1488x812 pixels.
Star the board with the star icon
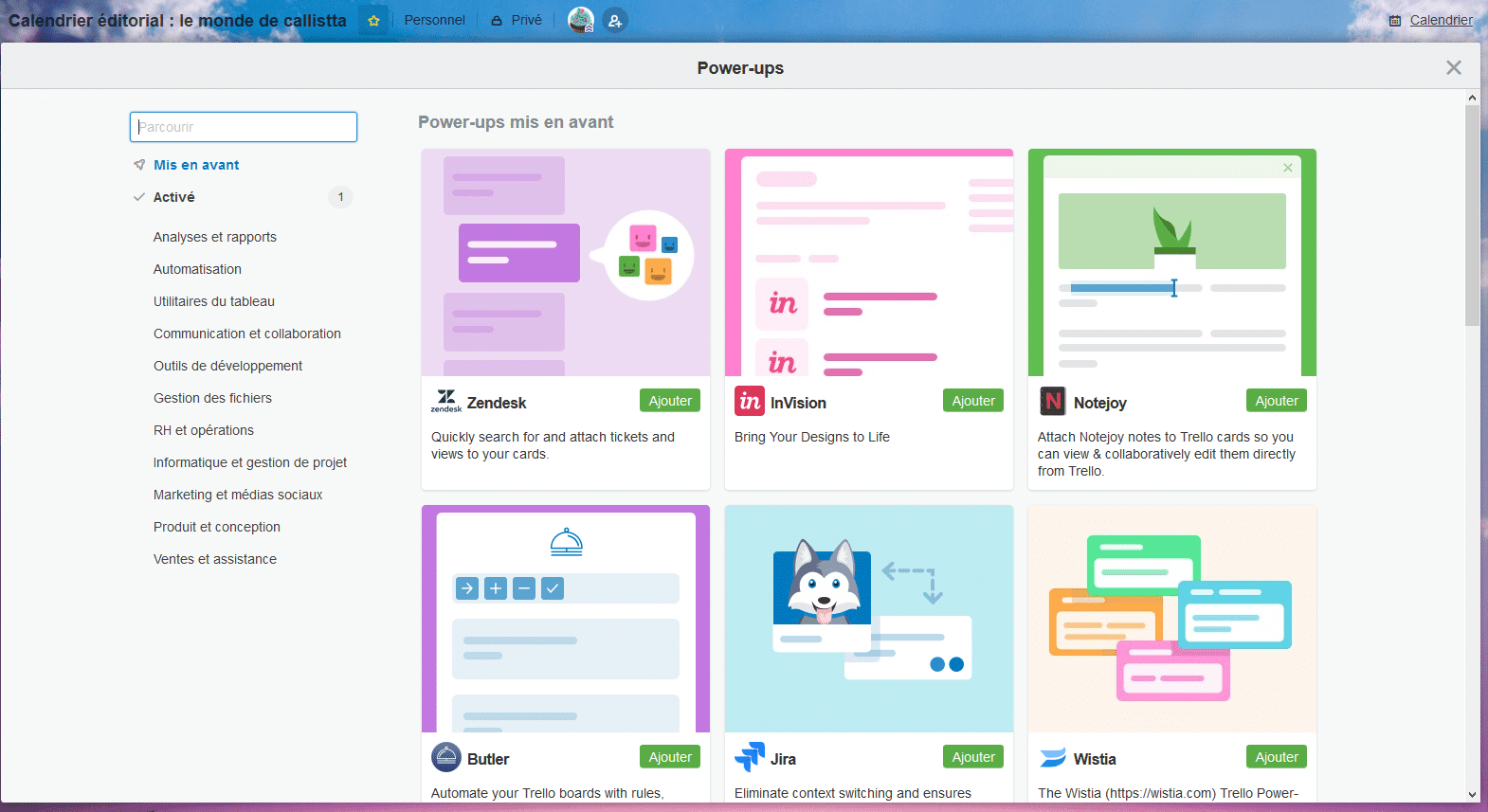tap(373, 20)
